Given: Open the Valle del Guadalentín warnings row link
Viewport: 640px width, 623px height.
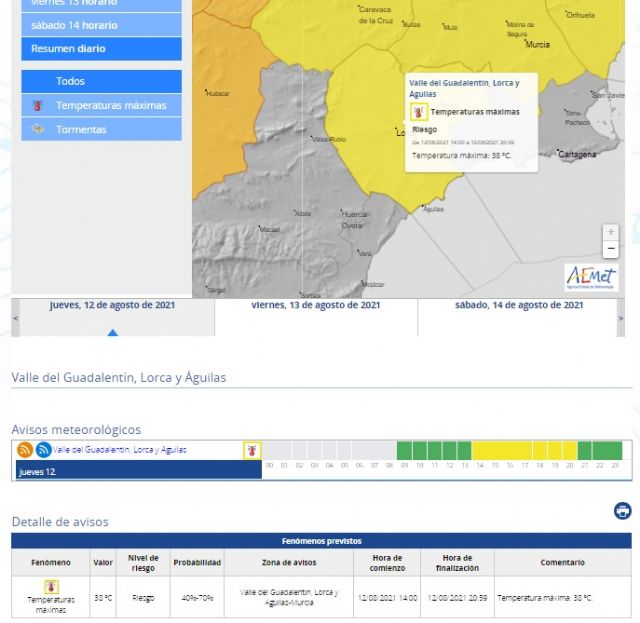Looking at the screenshot, I should tap(120, 450).
